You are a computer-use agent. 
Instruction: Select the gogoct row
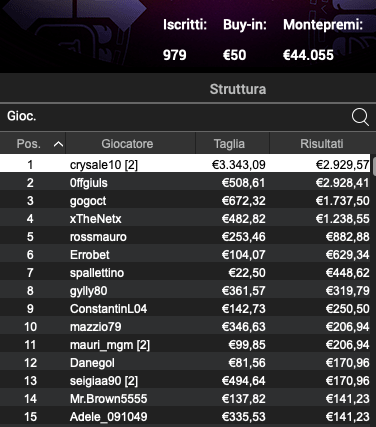click(x=185, y=201)
